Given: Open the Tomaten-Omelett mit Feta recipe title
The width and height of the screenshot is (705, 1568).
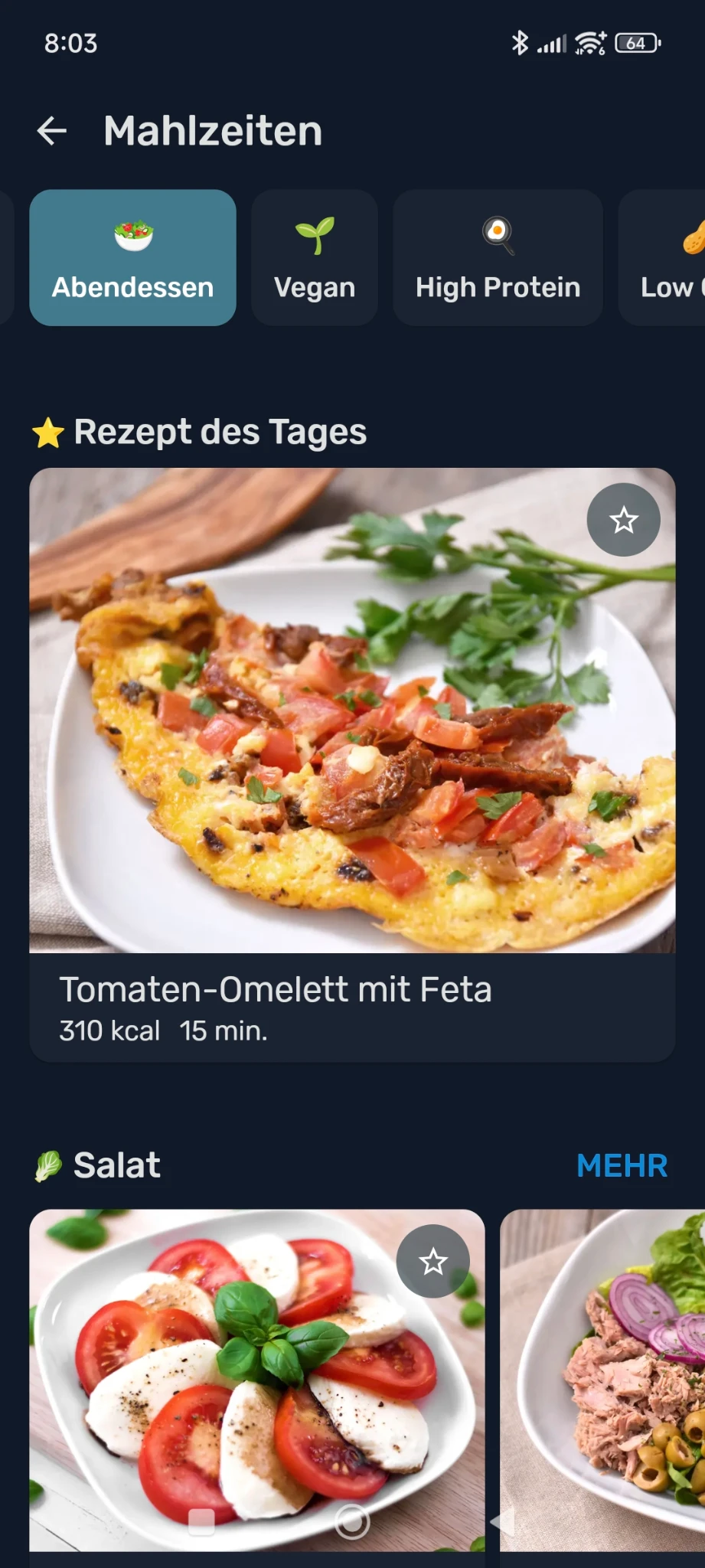Looking at the screenshot, I should pos(276,989).
